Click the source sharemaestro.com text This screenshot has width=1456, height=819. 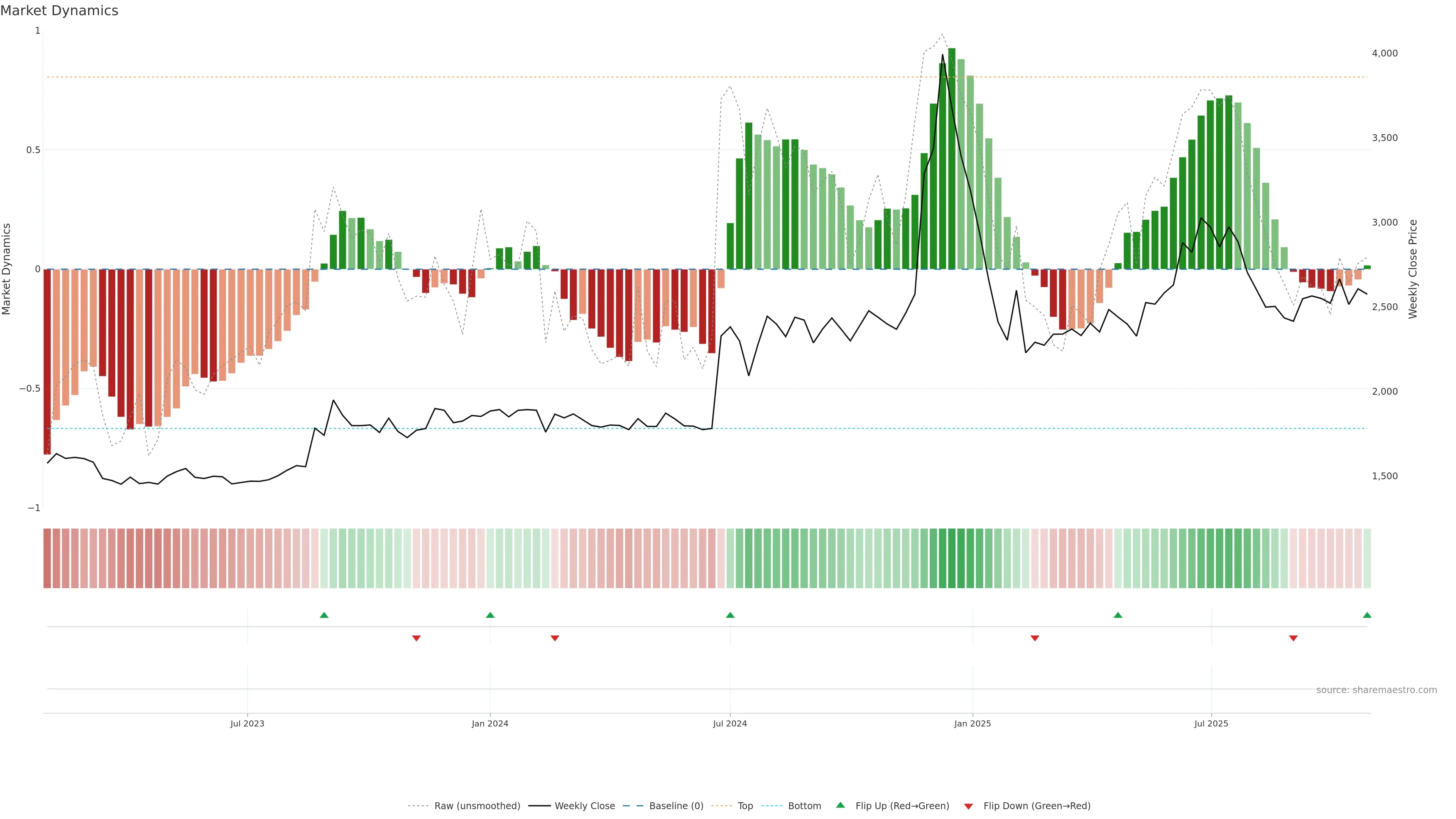pyautogui.click(x=1376, y=690)
